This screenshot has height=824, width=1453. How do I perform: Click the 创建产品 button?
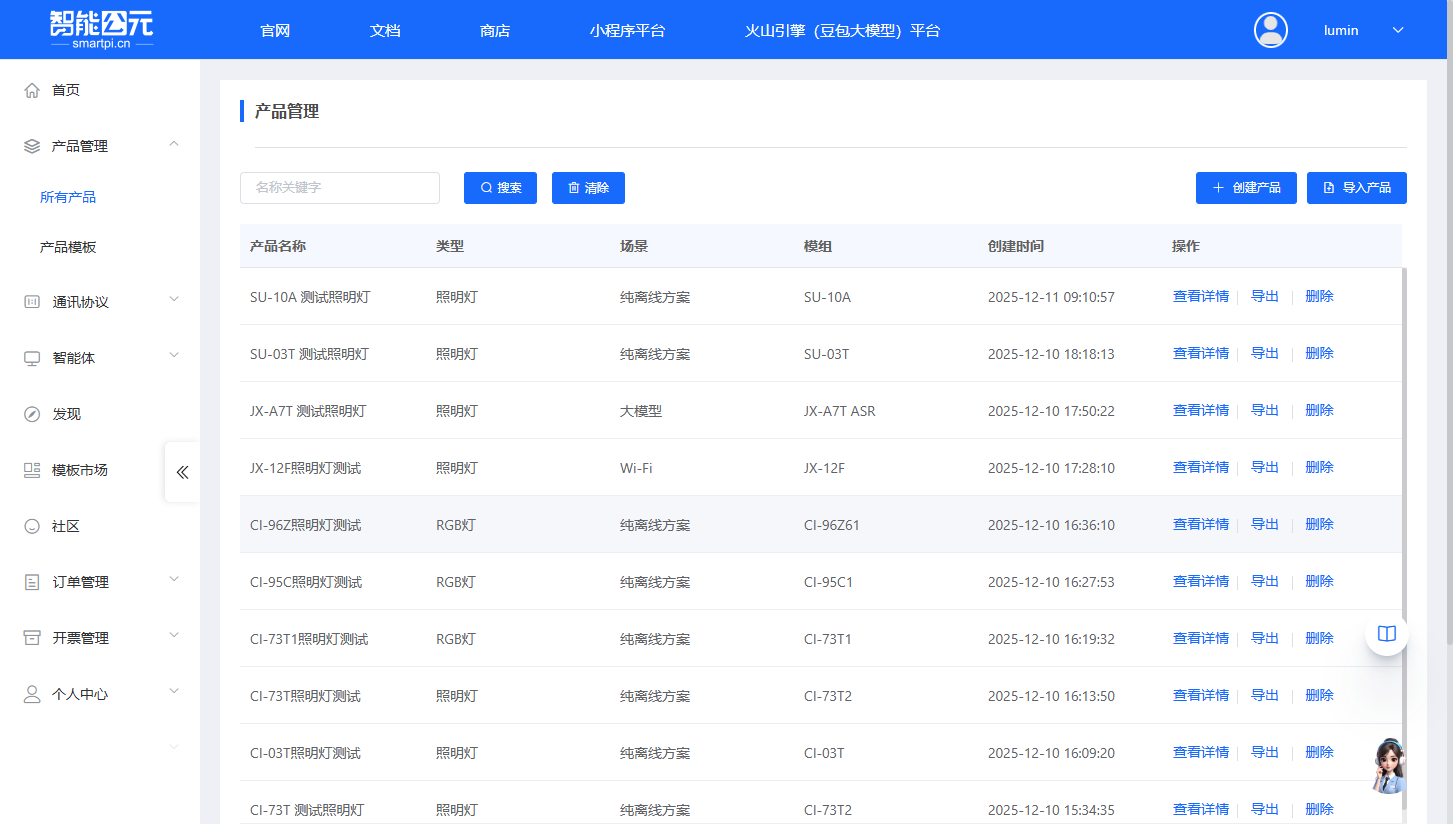pos(1246,188)
